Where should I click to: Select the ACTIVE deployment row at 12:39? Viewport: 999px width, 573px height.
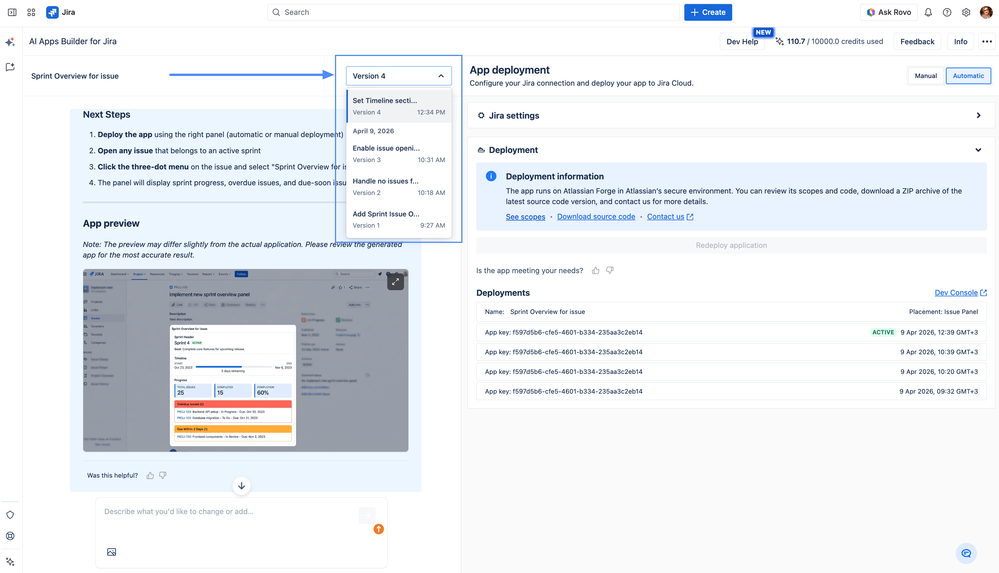(x=731, y=332)
